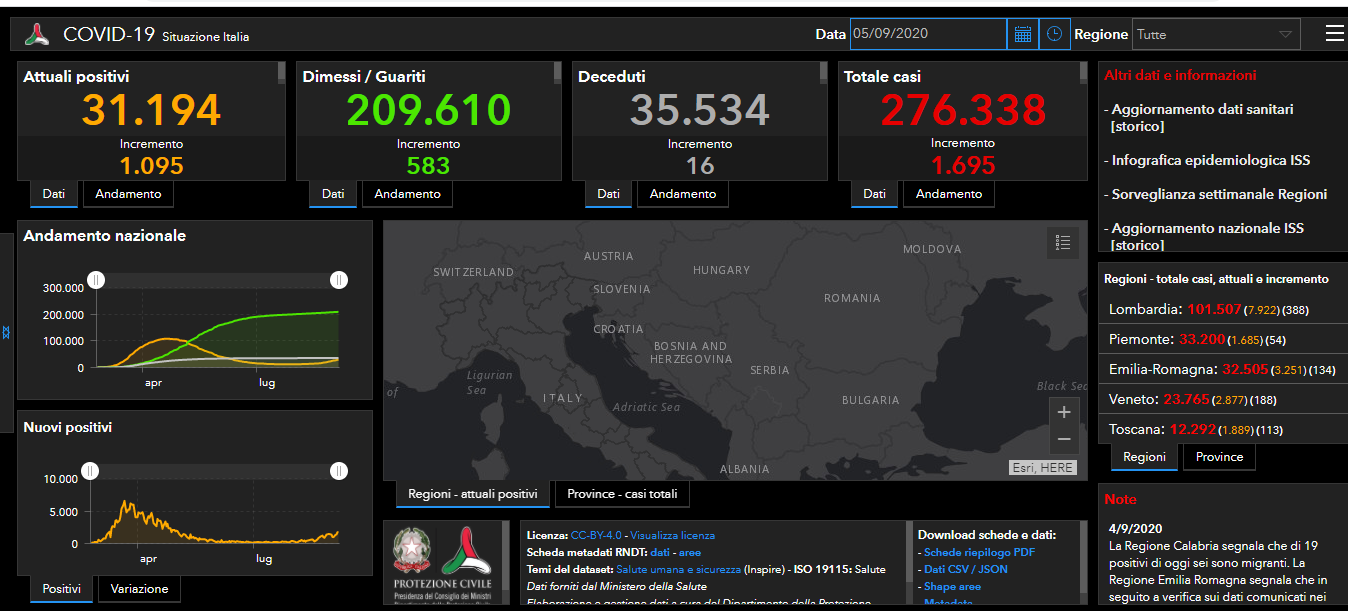Open Infografica epidemiologica ISS link
The width and height of the screenshot is (1348, 611).
[1210, 160]
